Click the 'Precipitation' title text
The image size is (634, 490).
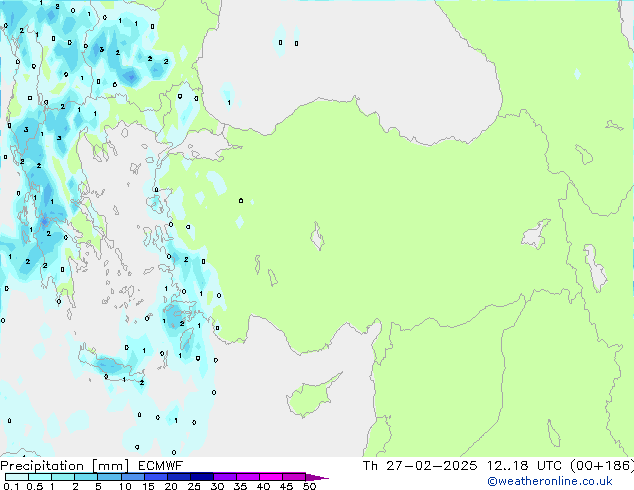pos(42,466)
